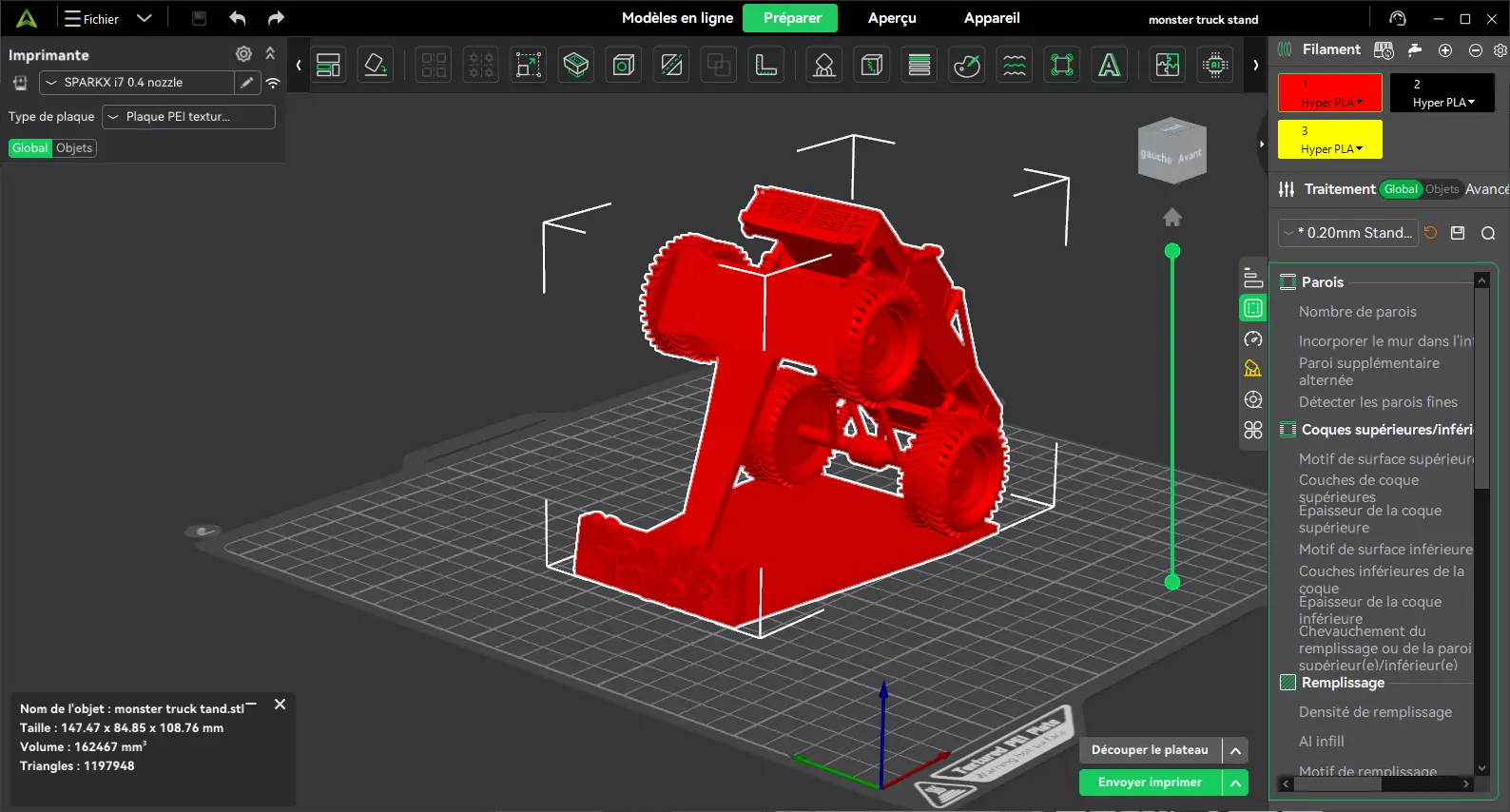Click the save project disk icon
The height and width of the screenshot is (812, 1510).
199,18
